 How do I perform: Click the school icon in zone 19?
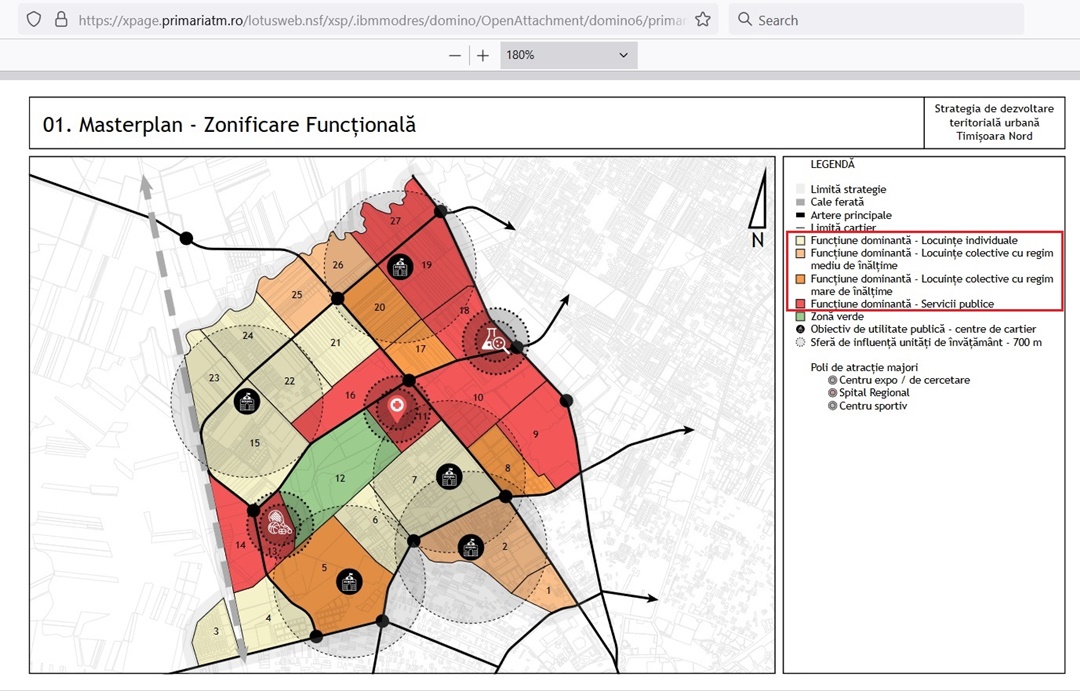[x=400, y=267]
